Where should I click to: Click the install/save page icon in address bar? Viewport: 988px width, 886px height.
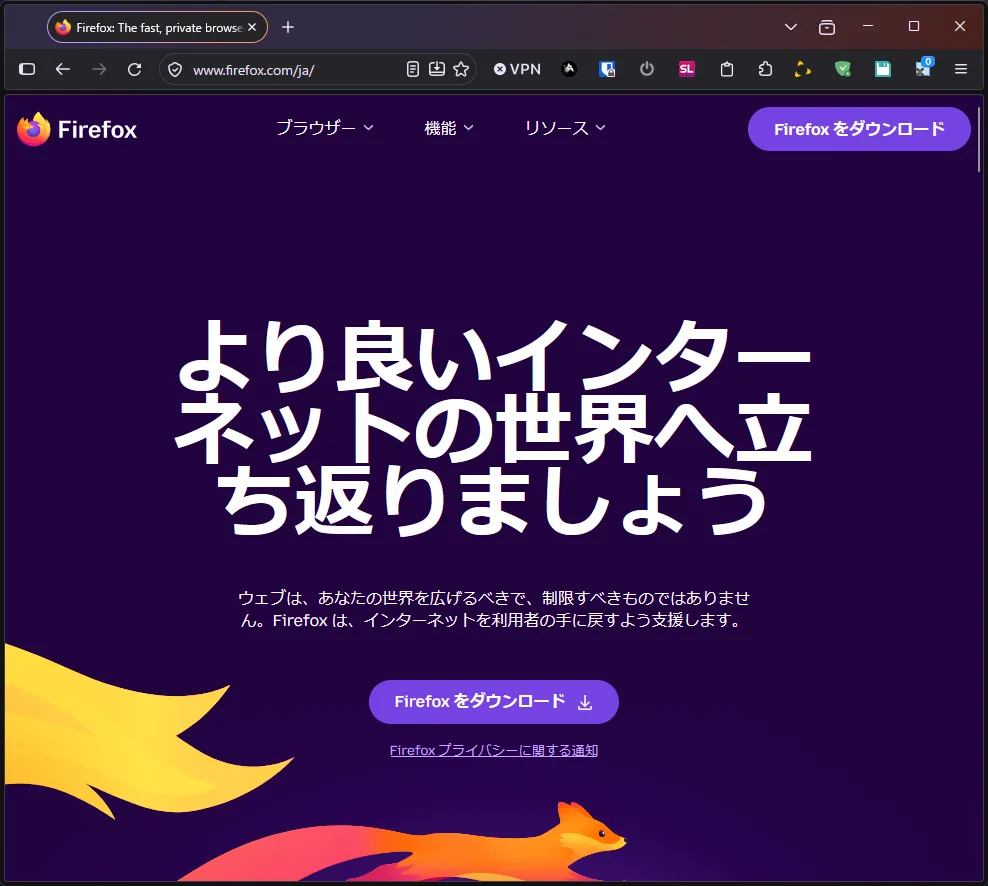[437, 69]
